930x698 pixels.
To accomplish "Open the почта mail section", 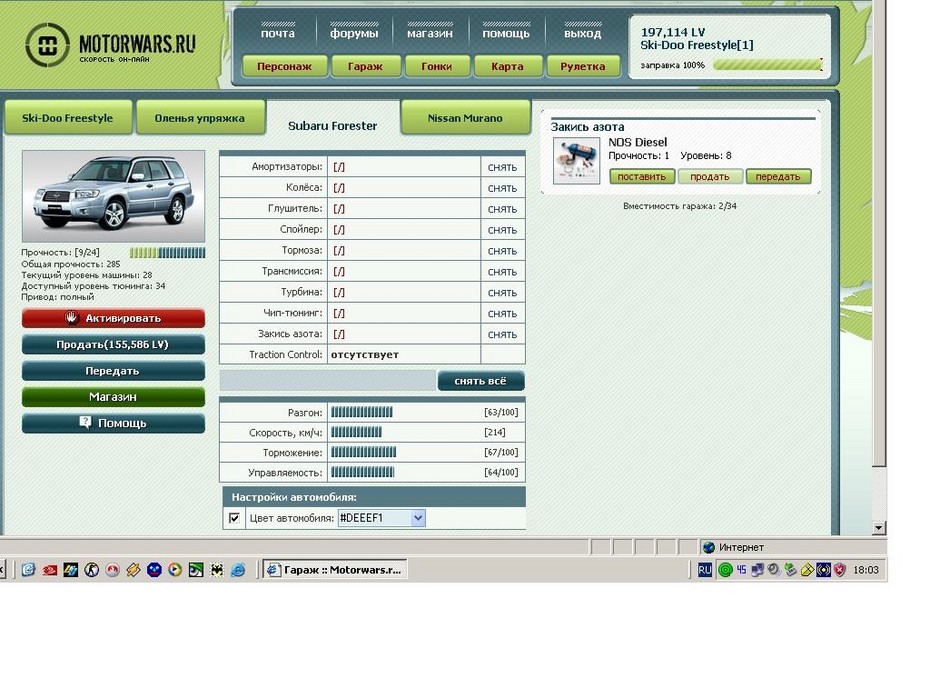I will [278, 33].
